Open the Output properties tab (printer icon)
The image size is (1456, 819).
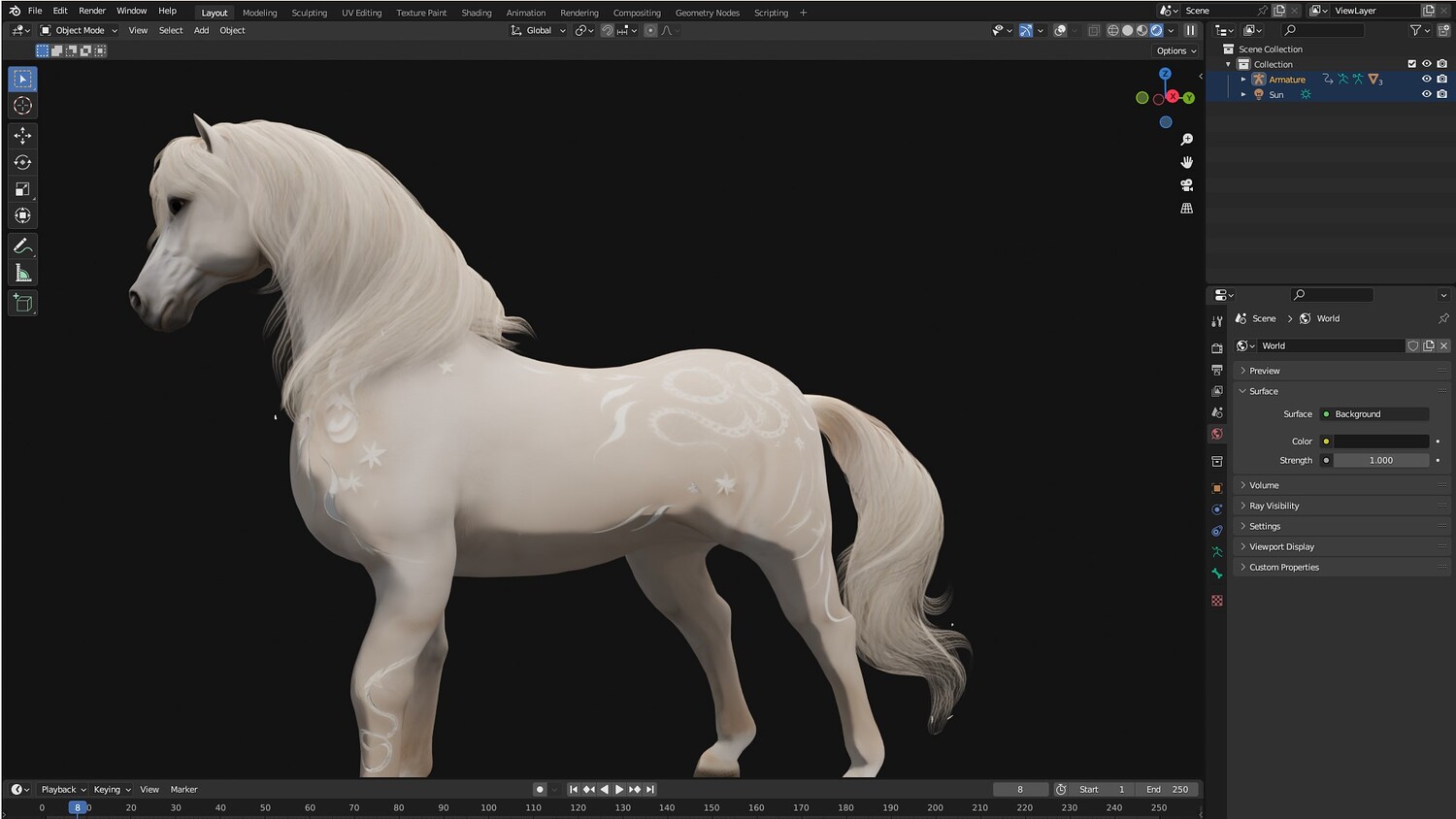coord(1217,370)
